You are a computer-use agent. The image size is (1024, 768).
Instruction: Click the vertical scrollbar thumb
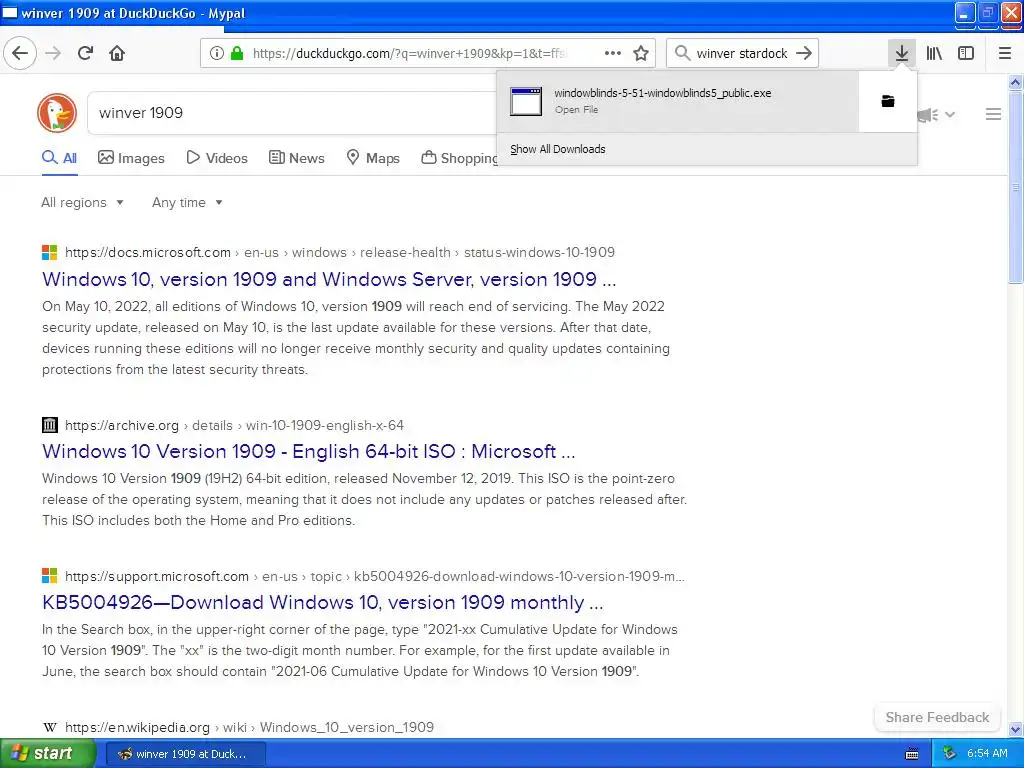[1015, 187]
